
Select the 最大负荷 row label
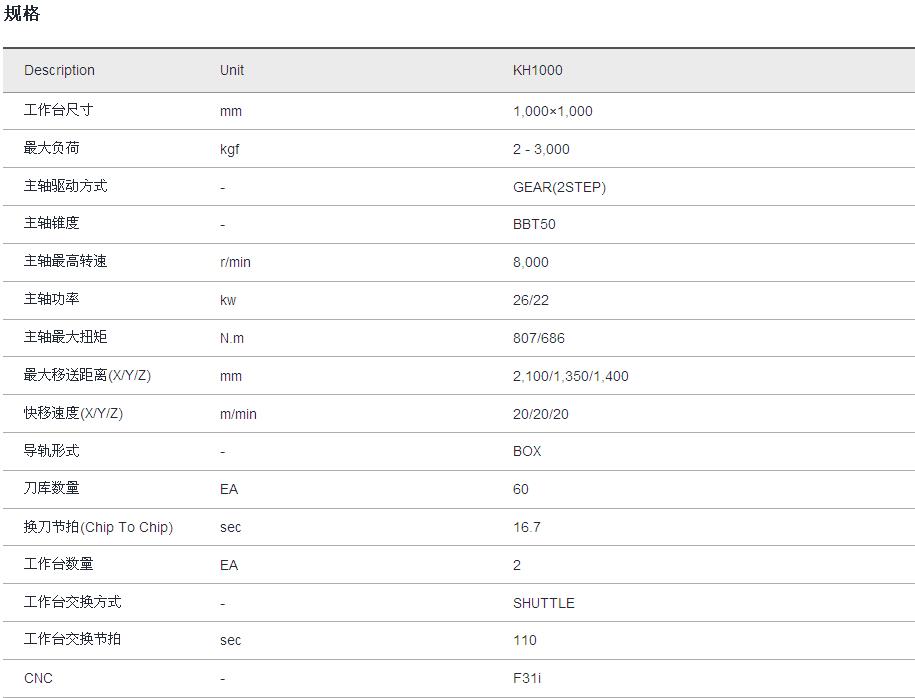coord(52,148)
